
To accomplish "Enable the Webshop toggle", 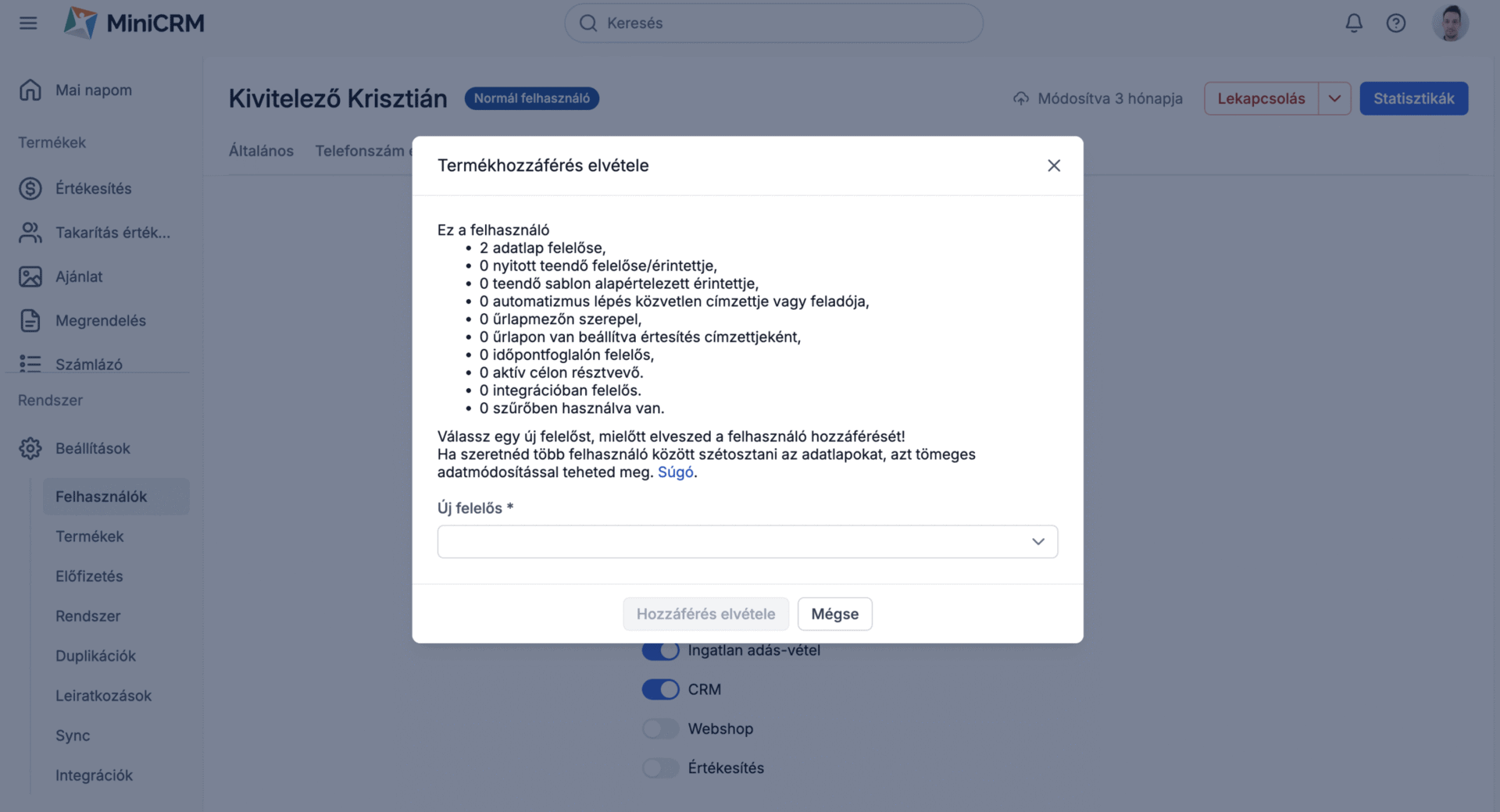I will pyautogui.click(x=661, y=728).
